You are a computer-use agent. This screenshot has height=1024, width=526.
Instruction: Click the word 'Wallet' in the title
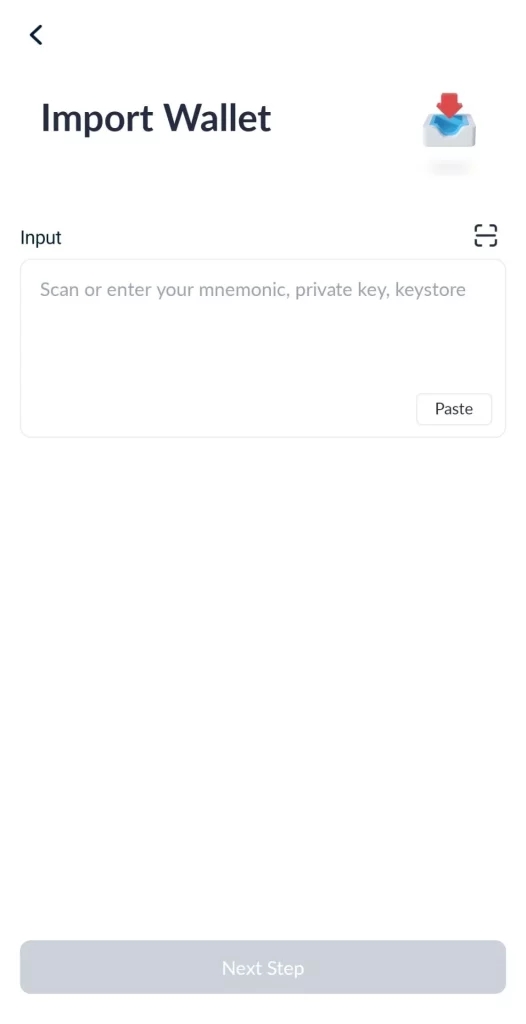tap(217, 118)
